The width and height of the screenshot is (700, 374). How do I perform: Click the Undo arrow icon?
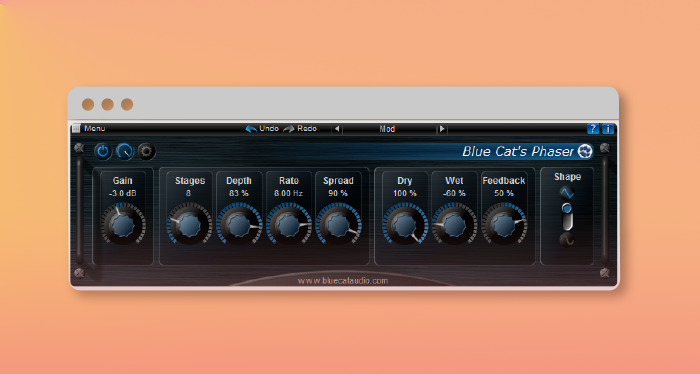pos(251,129)
